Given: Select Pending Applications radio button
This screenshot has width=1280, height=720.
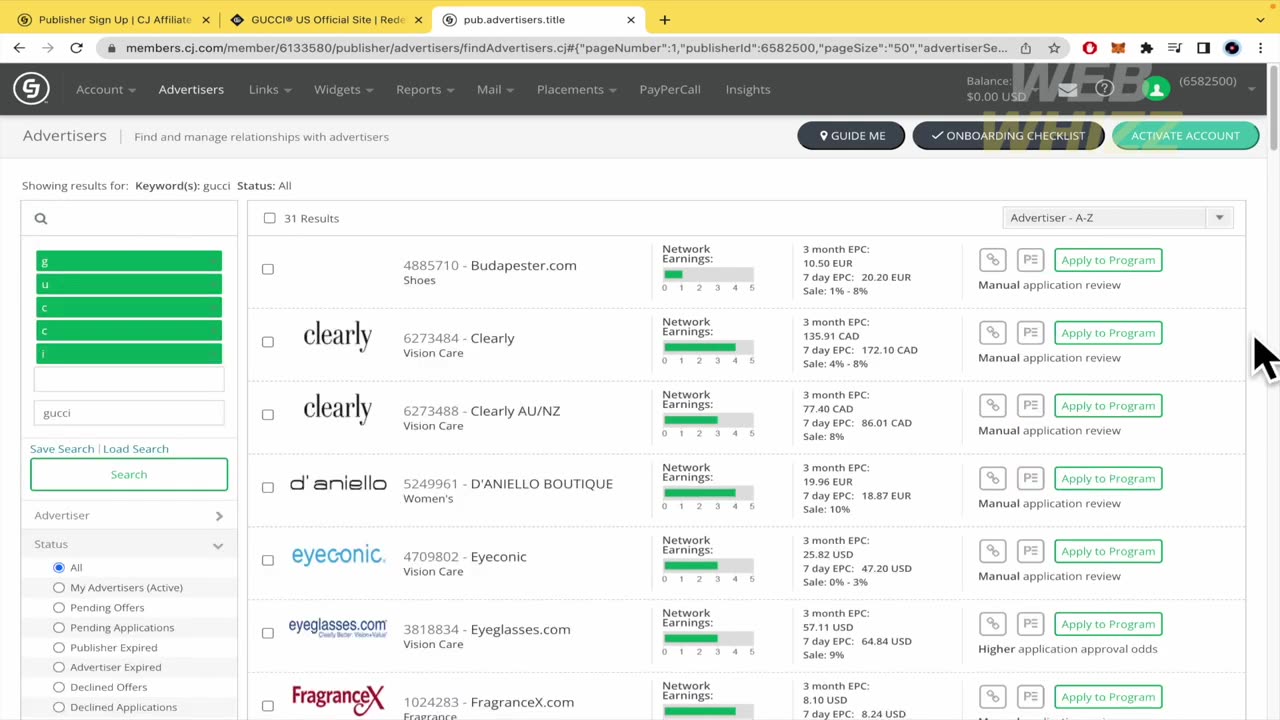Looking at the screenshot, I should coord(59,627).
